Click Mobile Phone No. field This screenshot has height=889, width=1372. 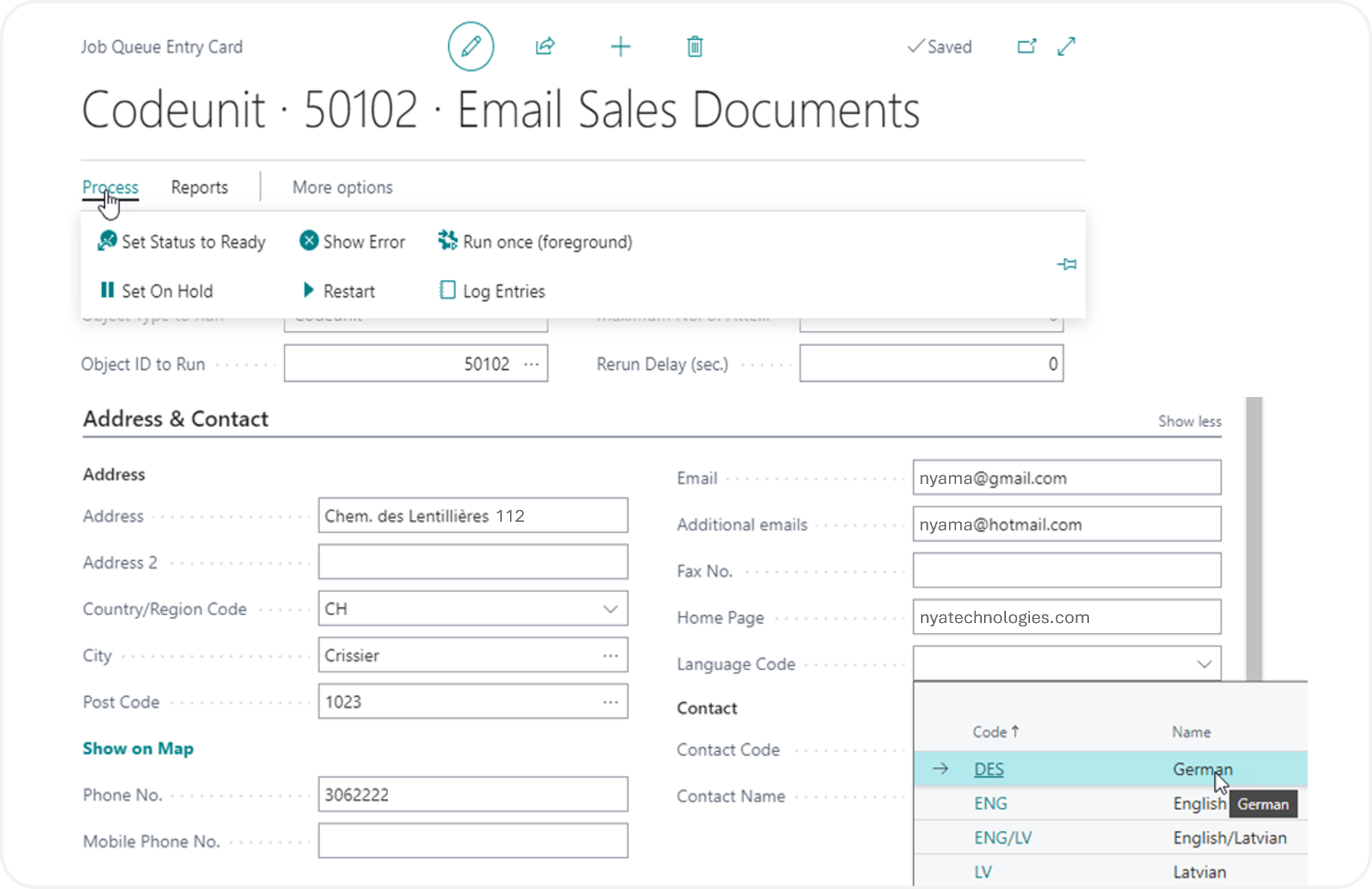click(473, 841)
